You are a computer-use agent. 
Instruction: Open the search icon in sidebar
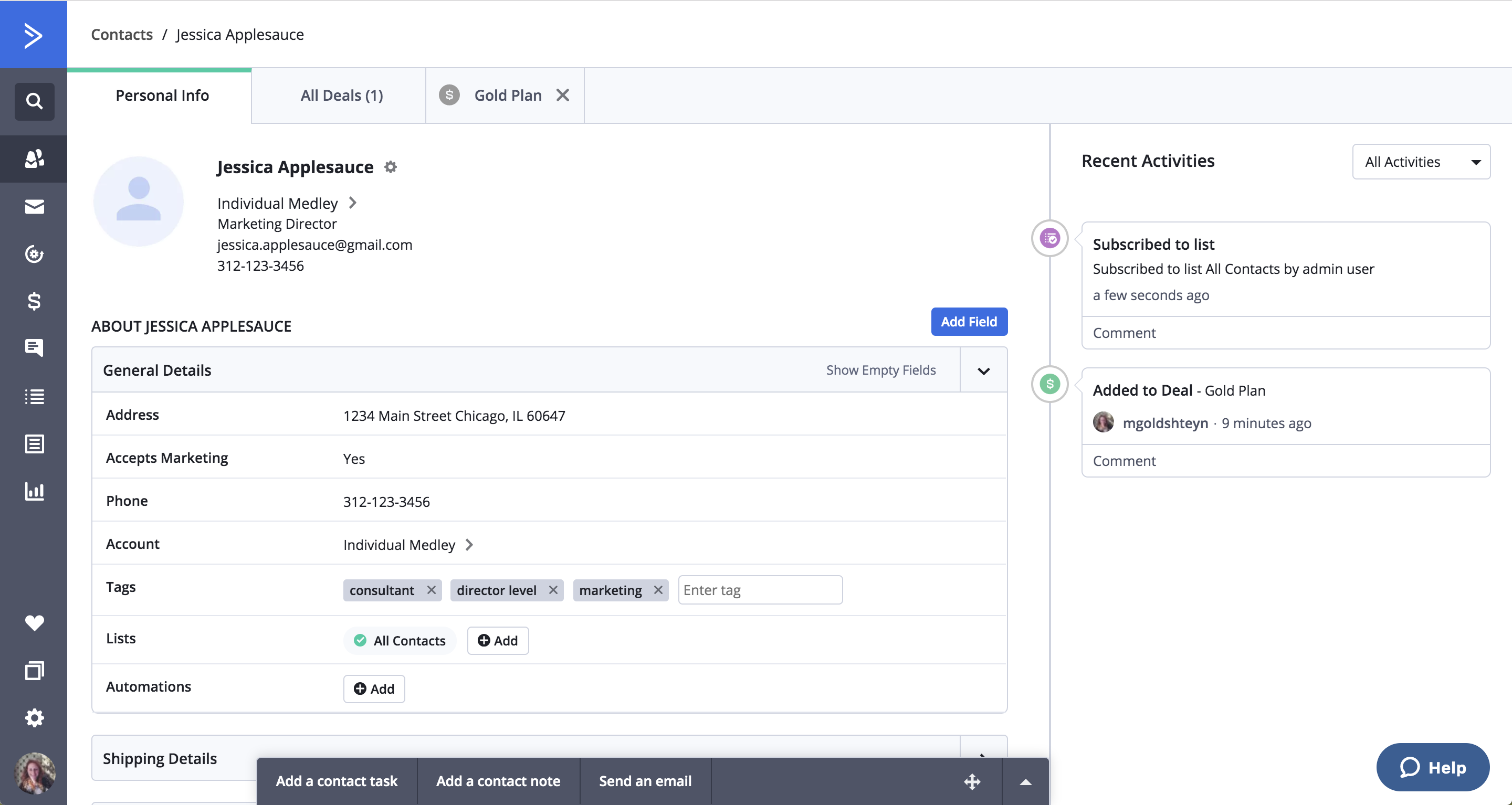point(34,101)
